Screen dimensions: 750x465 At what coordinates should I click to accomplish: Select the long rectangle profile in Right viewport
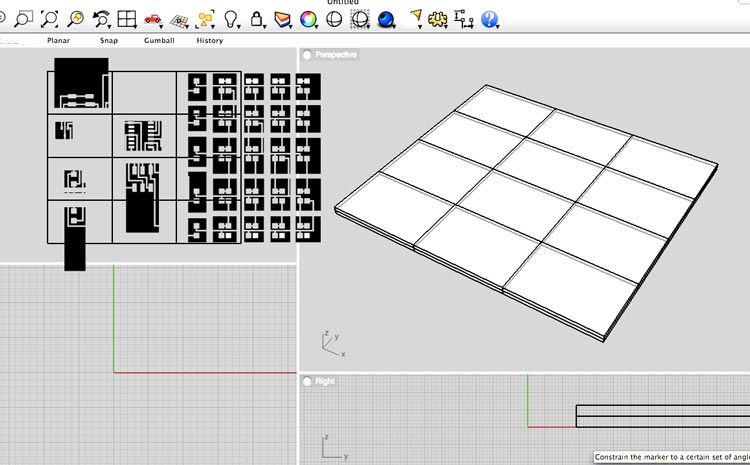click(663, 416)
